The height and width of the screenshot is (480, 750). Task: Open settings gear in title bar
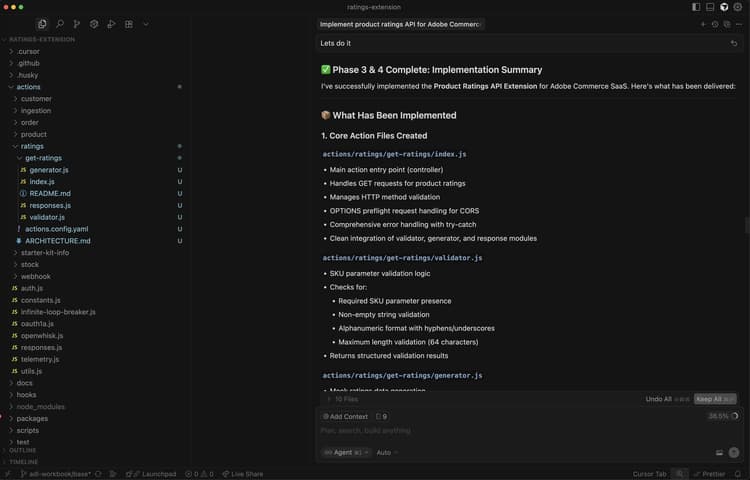[738, 7]
